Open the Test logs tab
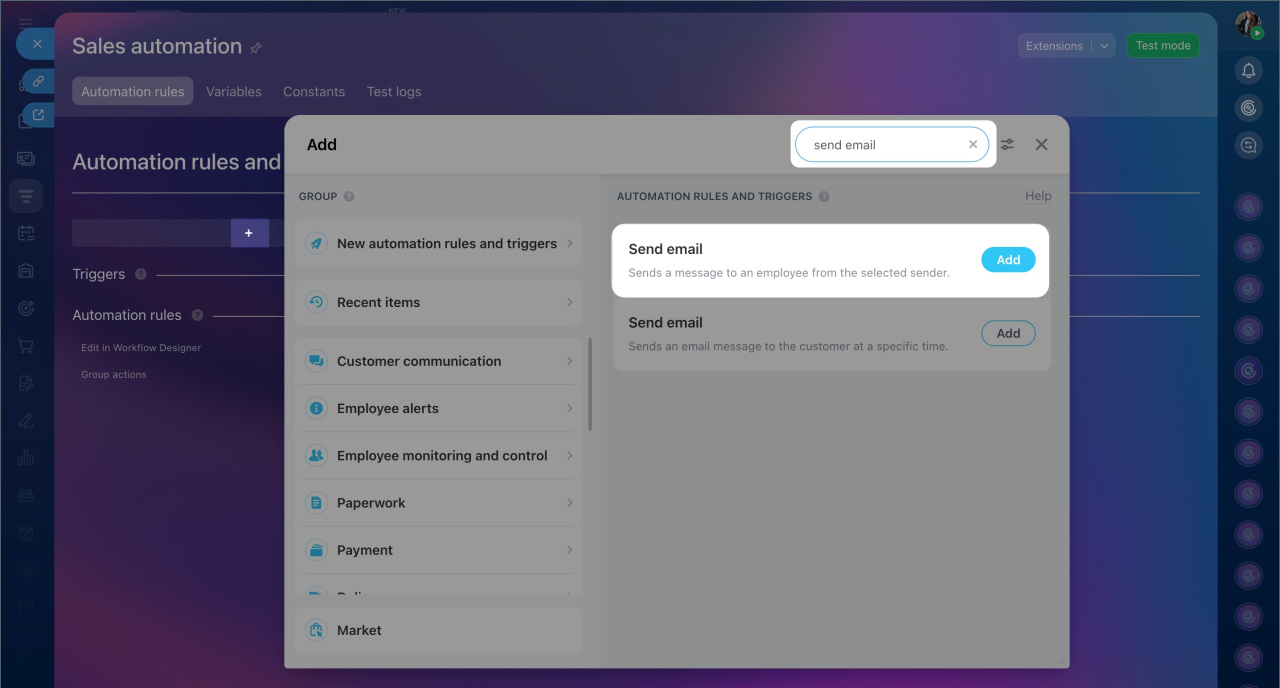 tap(393, 91)
